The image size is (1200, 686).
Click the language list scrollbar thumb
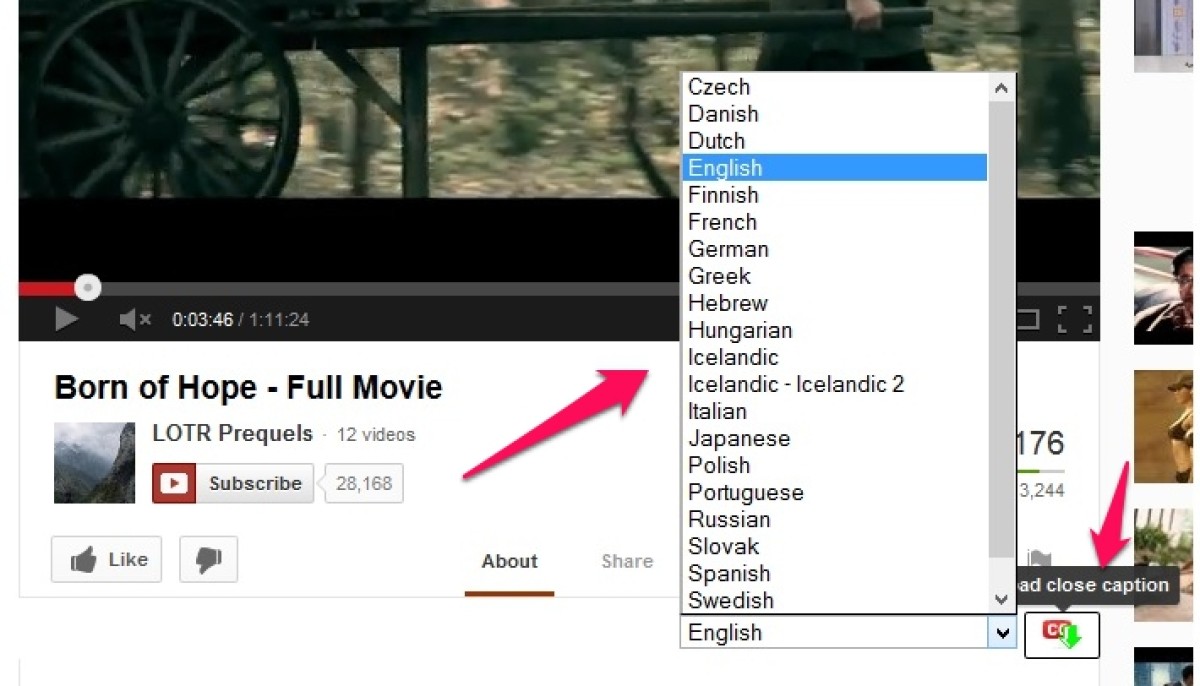pyautogui.click(x=1002, y=328)
